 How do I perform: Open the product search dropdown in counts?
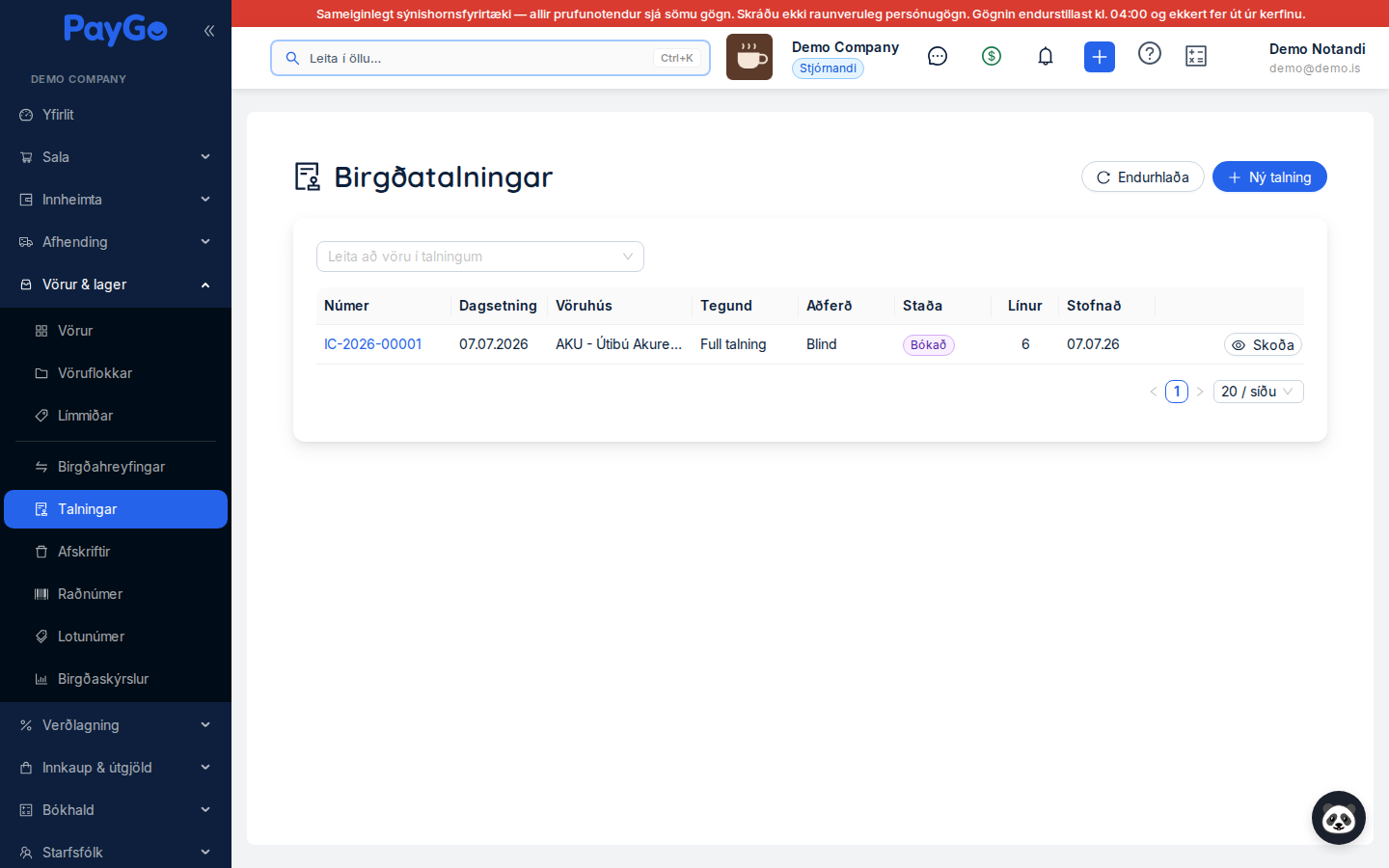pos(480,257)
